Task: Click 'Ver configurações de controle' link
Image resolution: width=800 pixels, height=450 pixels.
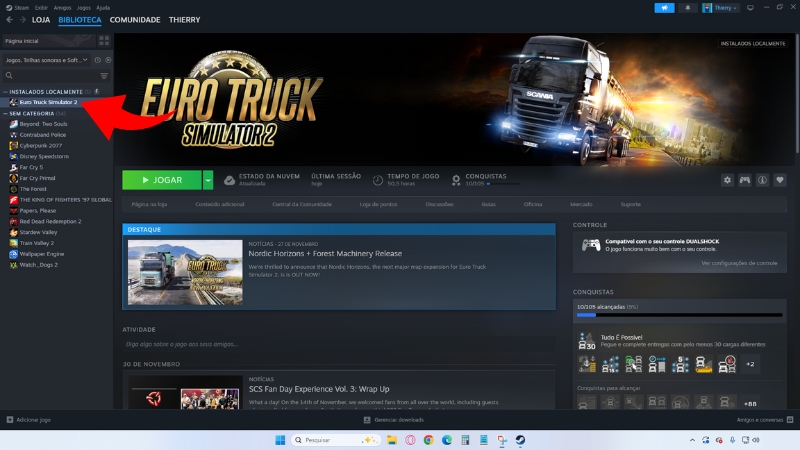Action: 739,263
